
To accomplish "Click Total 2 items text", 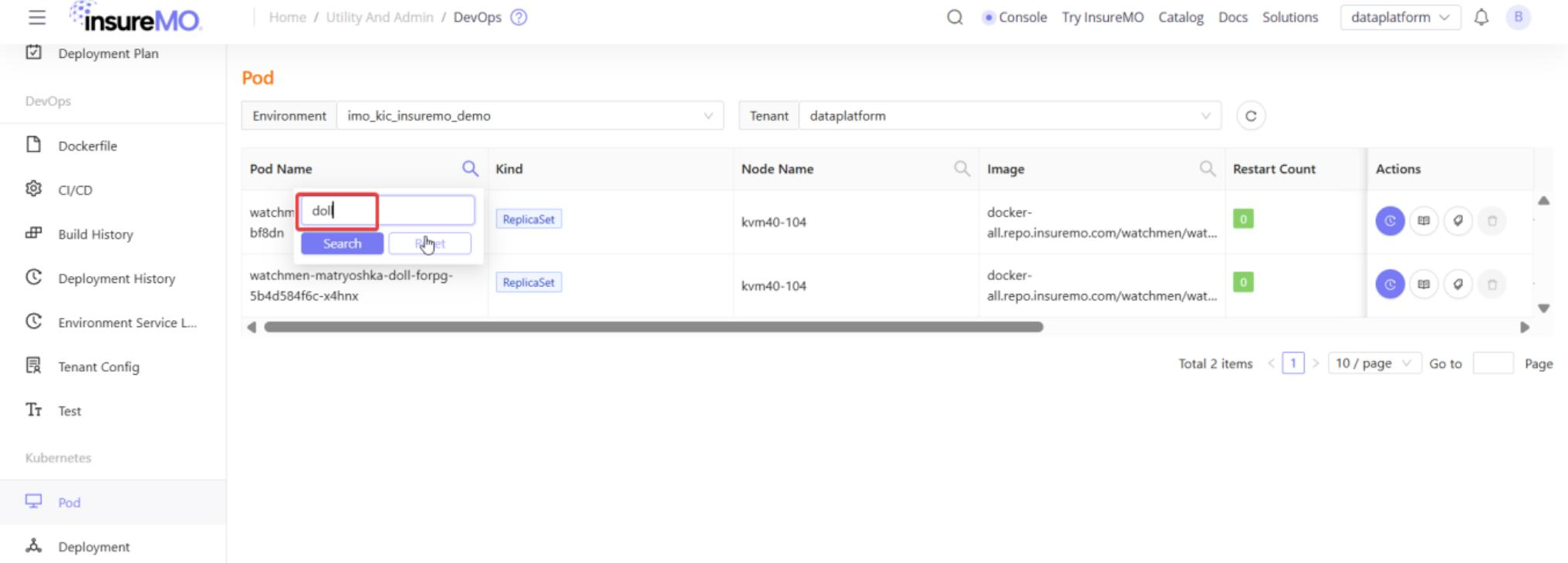I will (1215, 363).
